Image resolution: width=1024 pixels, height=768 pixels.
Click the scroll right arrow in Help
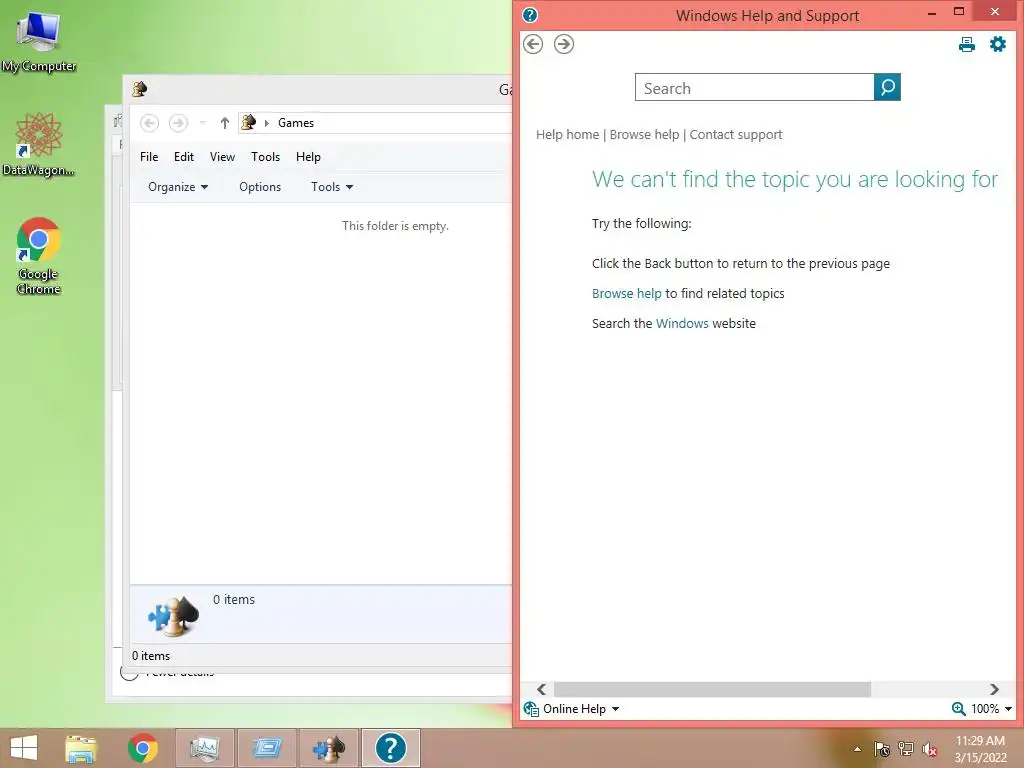click(x=994, y=689)
